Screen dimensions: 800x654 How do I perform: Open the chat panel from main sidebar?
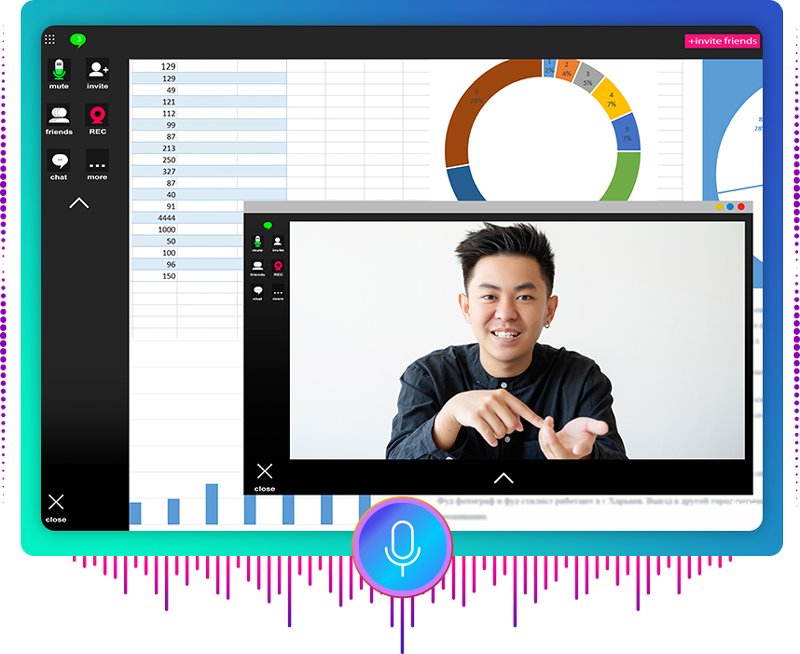pyautogui.click(x=59, y=161)
